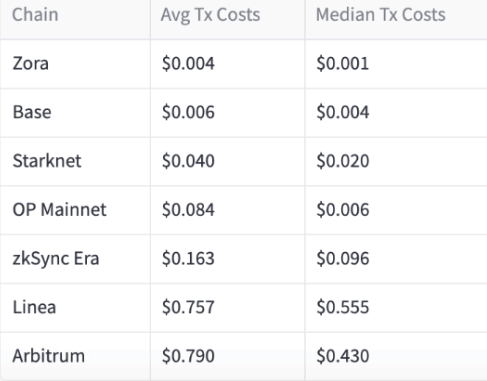Select Starknet's average cost $0.040

[188, 161]
